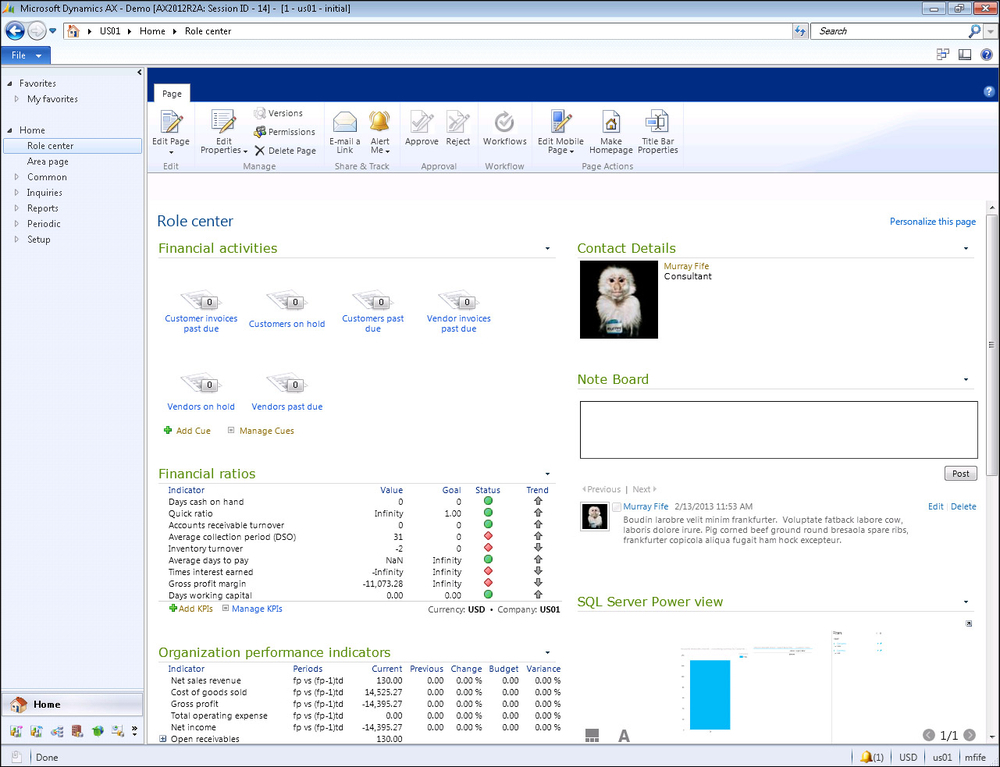Select Role center in the navigation tree
The width and height of the screenshot is (1000, 767).
[x=73, y=146]
